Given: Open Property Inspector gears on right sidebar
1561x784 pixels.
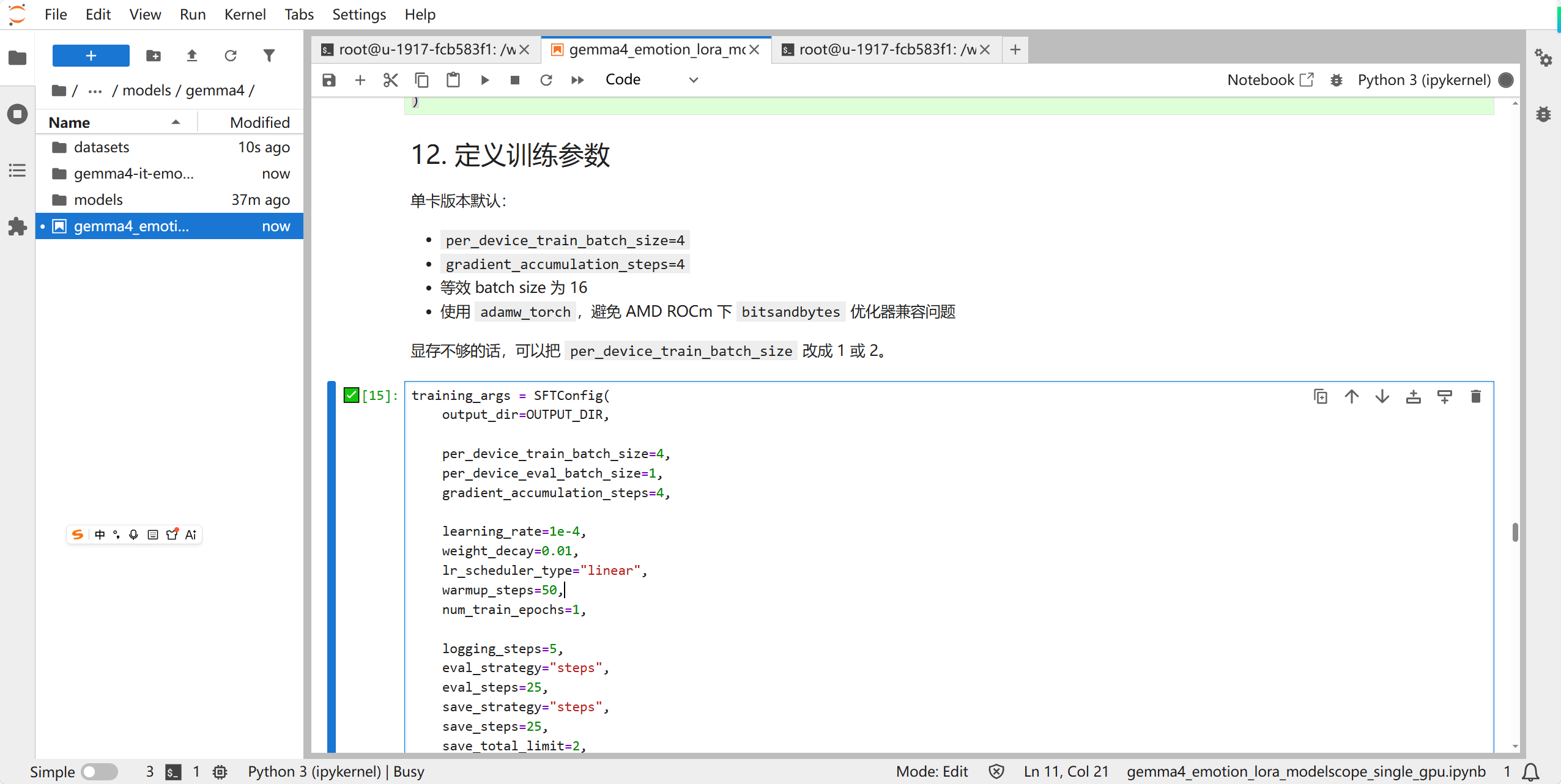Looking at the screenshot, I should click(1543, 58).
